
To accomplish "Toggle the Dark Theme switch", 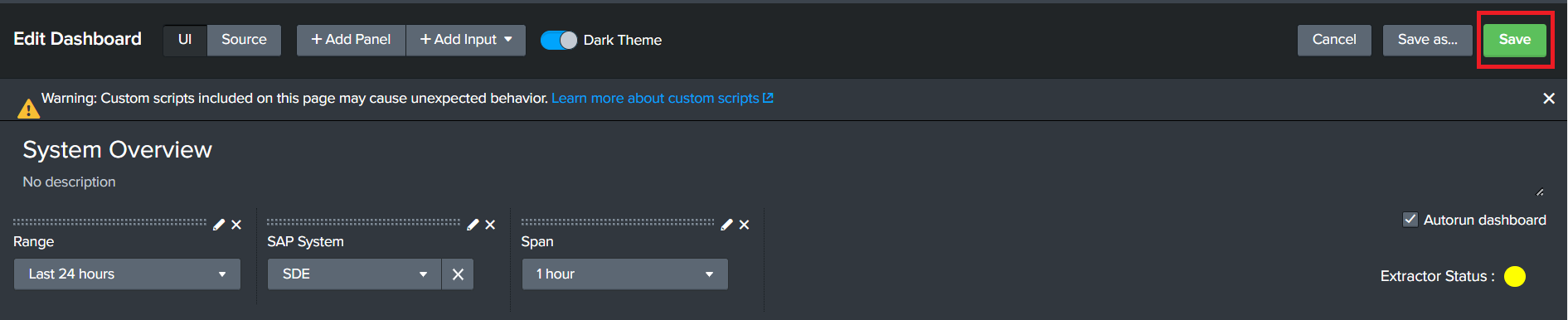I will [559, 40].
